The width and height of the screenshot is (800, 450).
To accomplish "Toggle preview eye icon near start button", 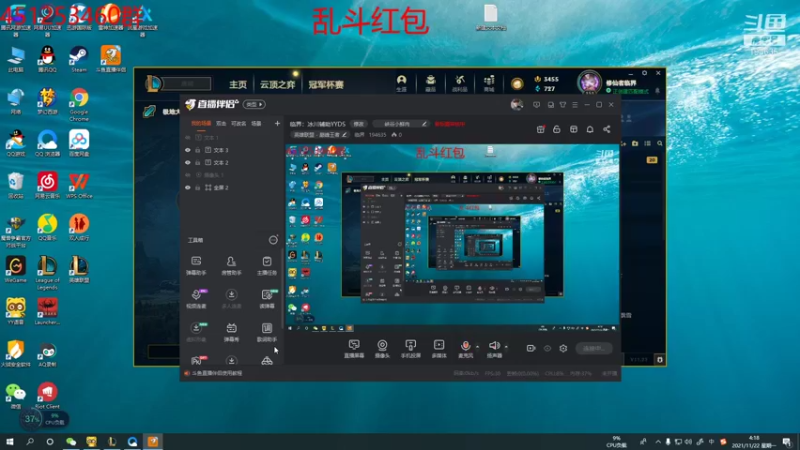I will [547, 348].
